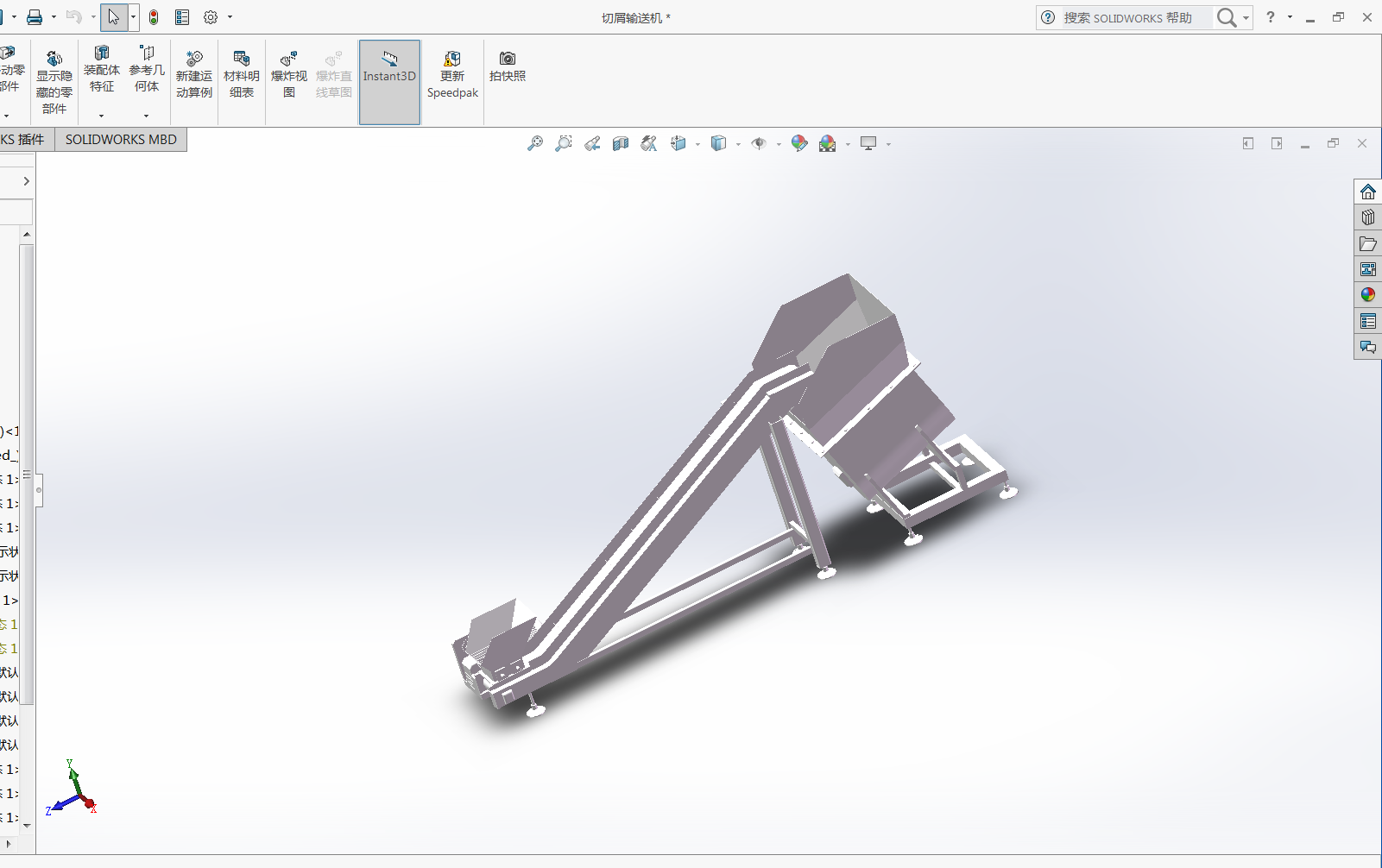Click the 更新 Speedpak button
The height and width of the screenshot is (868, 1382).
[x=452, y=75]
